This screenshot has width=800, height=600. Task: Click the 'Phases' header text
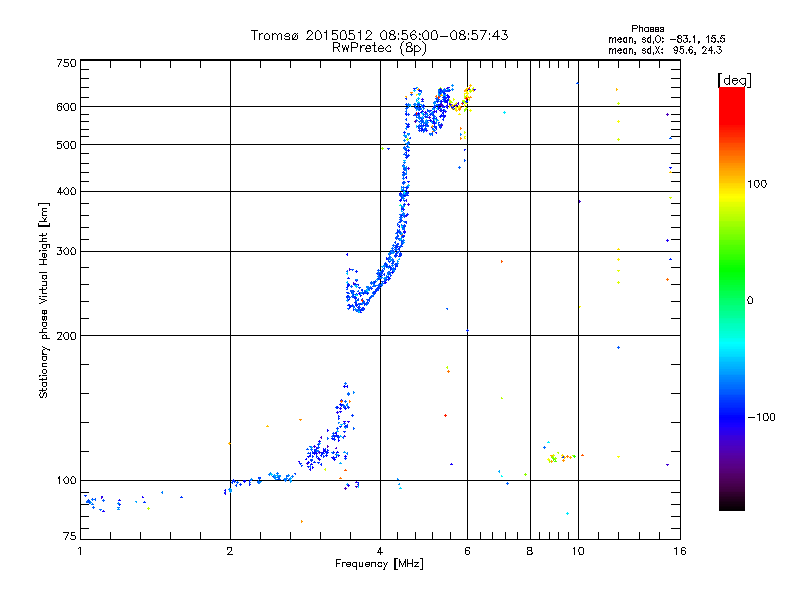(647, 29)
